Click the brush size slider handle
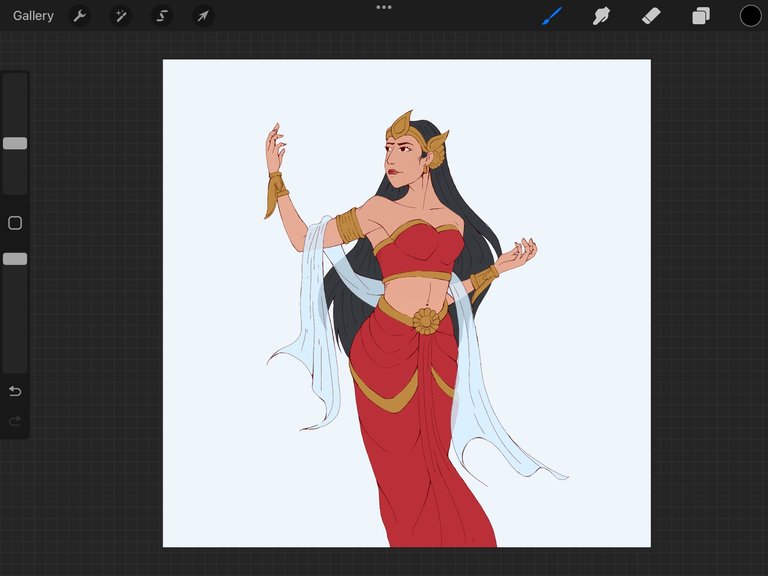Screen dimensions: 768x576 click(15, 143)
